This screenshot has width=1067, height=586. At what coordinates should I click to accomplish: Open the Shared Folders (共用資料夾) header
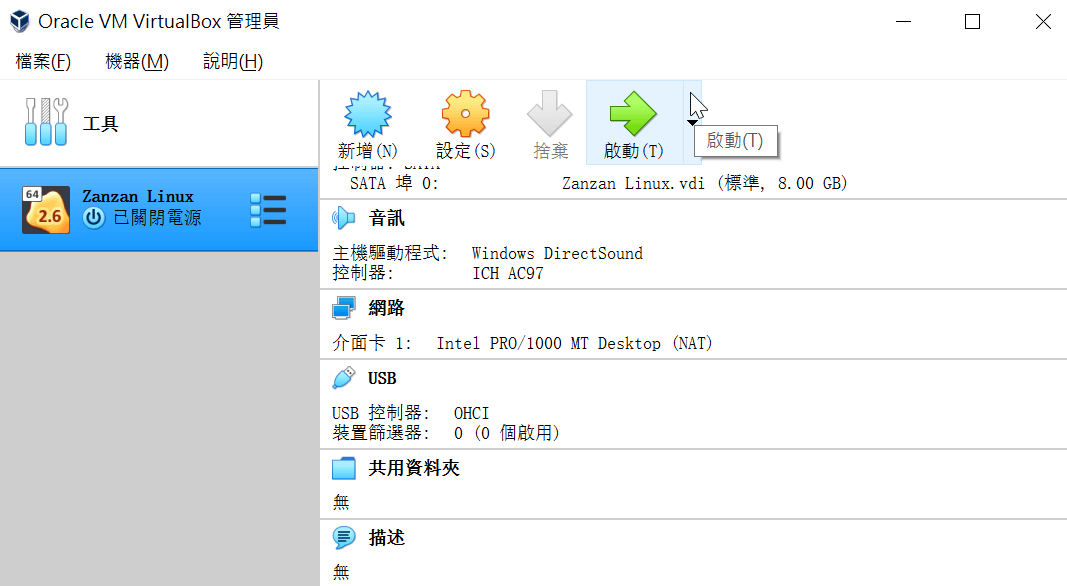[x=414, y=468]
